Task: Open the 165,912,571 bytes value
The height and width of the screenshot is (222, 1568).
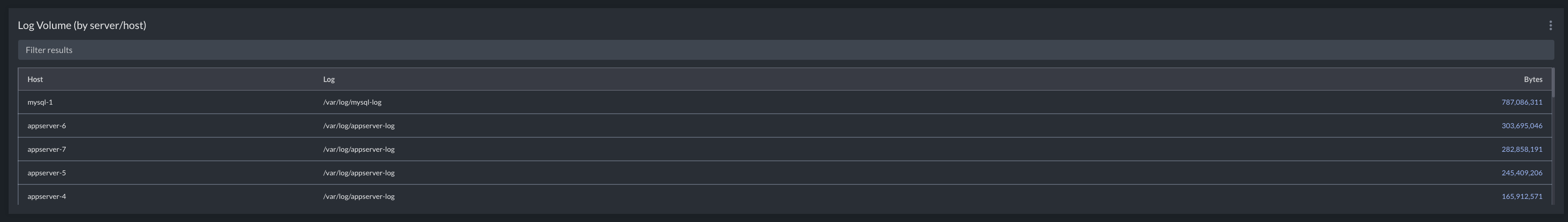Action: click(1522, 197)
